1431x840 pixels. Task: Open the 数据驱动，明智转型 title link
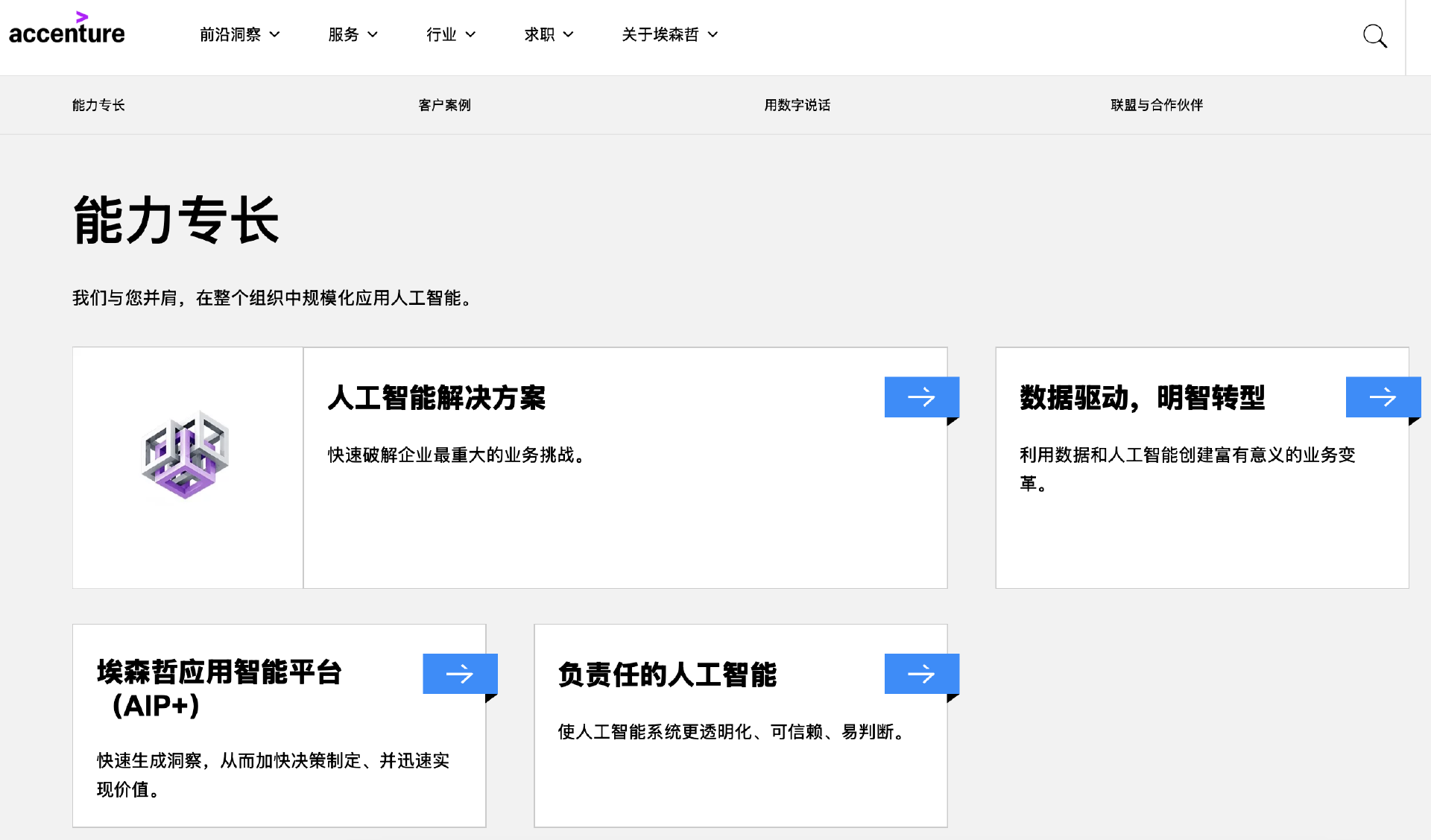point(1142,398)
